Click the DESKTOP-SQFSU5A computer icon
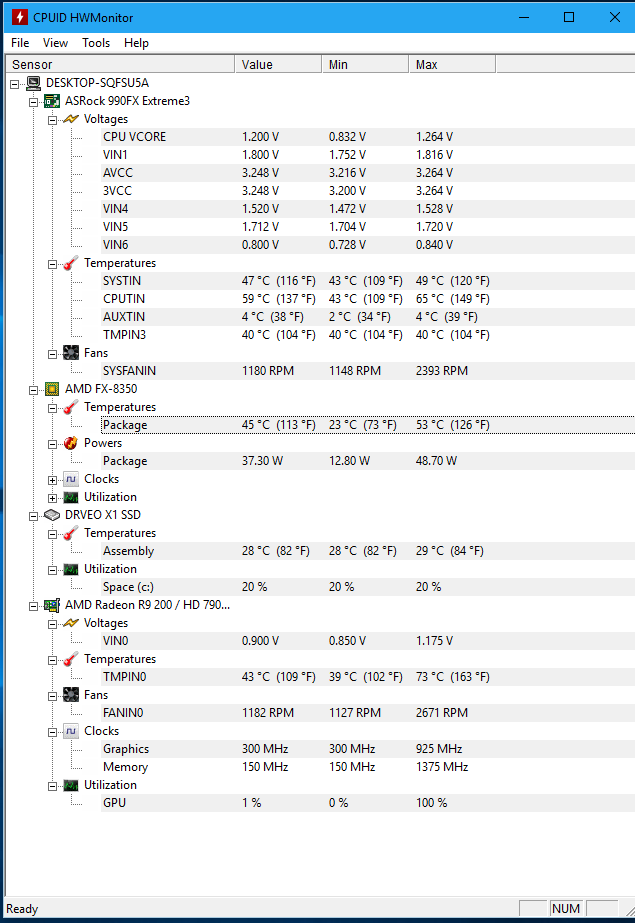 pos(34,83)
